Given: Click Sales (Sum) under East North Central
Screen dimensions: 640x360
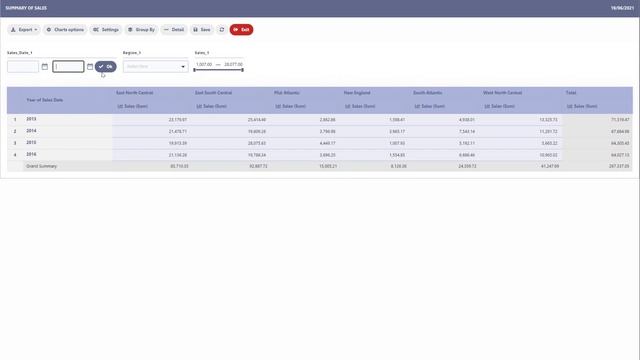Looking at the screenshot, I should coord(133,107).
